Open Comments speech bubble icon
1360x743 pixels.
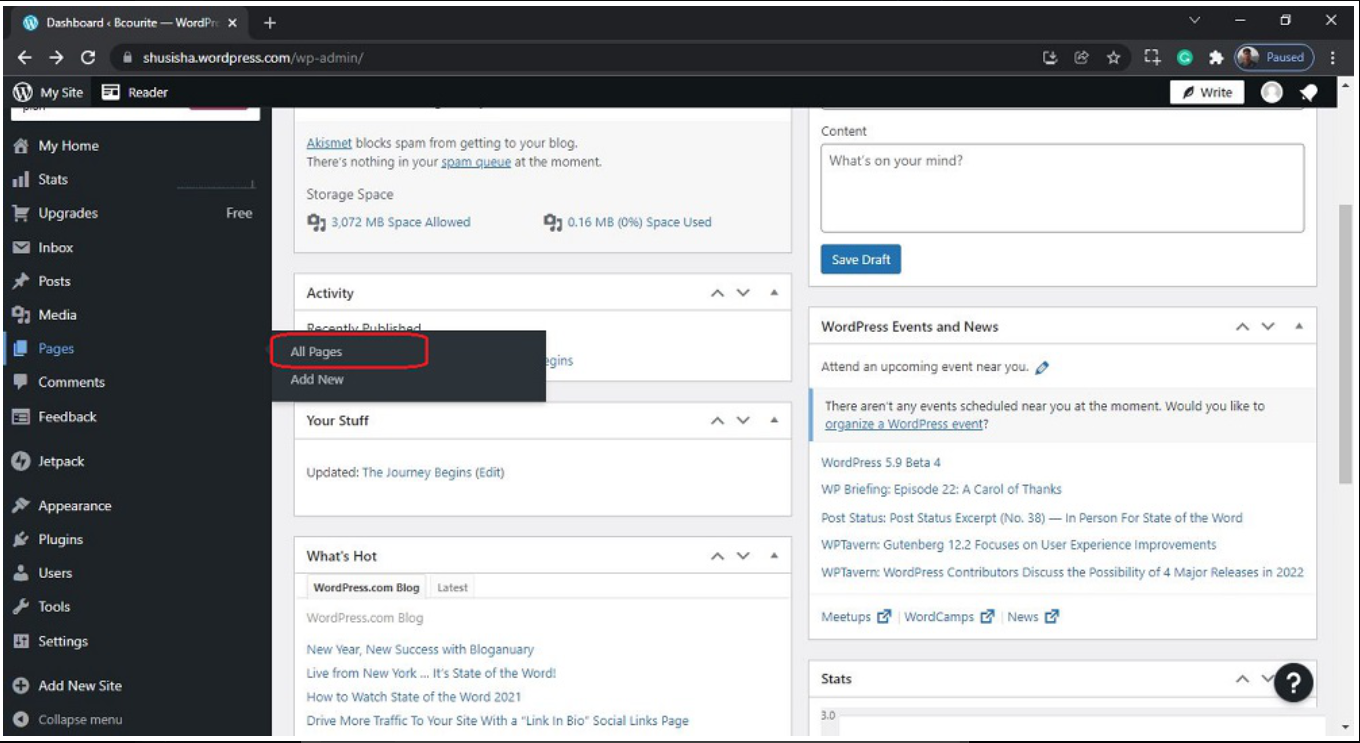coord(21,382)
